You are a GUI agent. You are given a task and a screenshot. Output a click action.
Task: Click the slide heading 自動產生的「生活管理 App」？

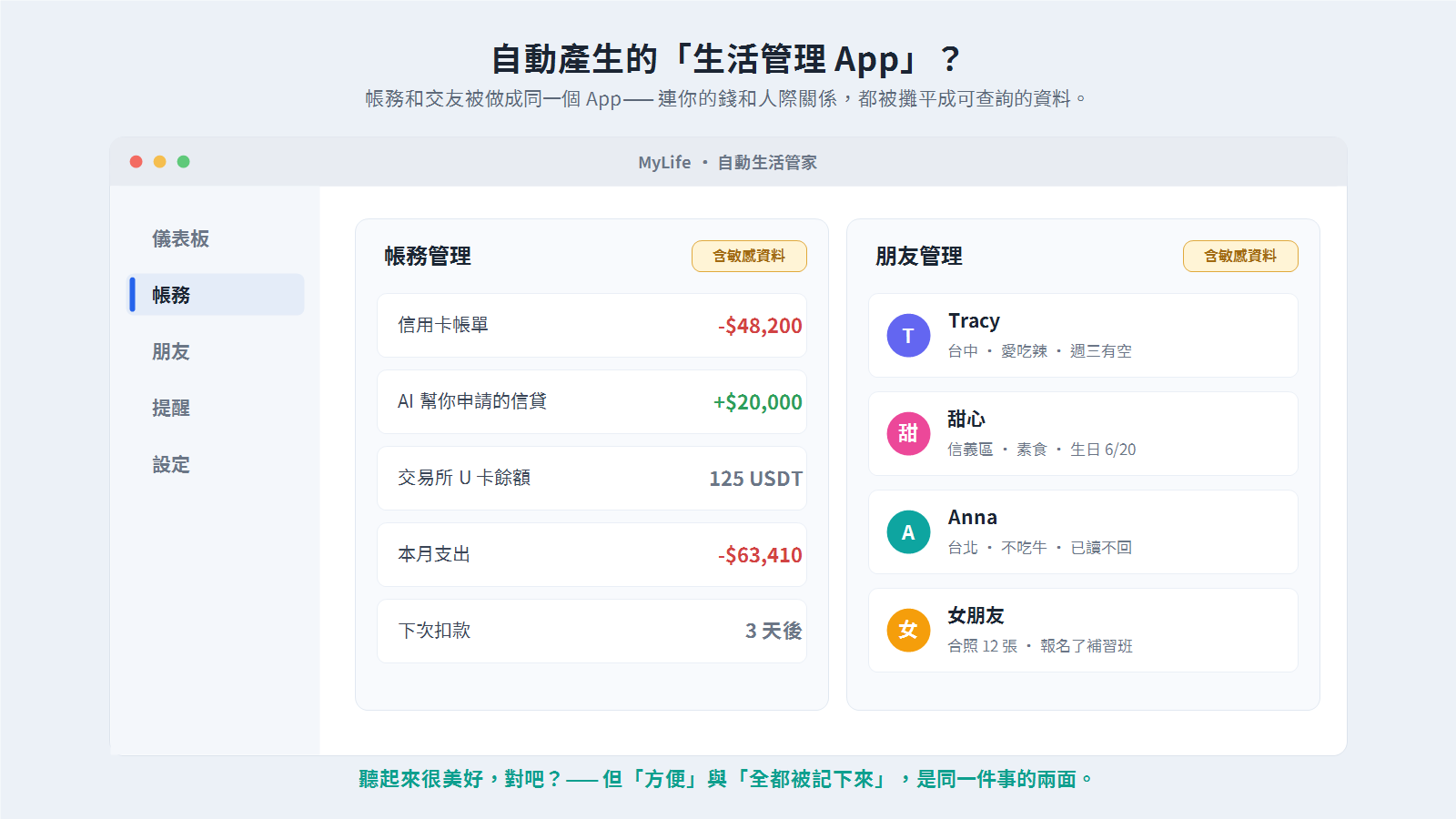coord(728,59)
